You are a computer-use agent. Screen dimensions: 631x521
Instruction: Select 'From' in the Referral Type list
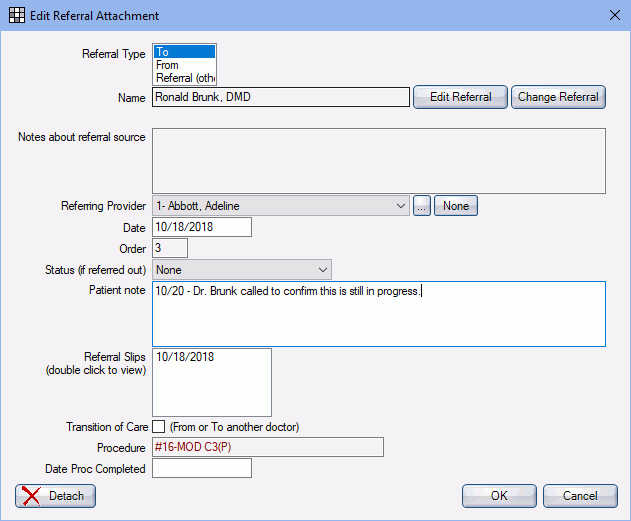pyautogui.click(x=183, y=65)
